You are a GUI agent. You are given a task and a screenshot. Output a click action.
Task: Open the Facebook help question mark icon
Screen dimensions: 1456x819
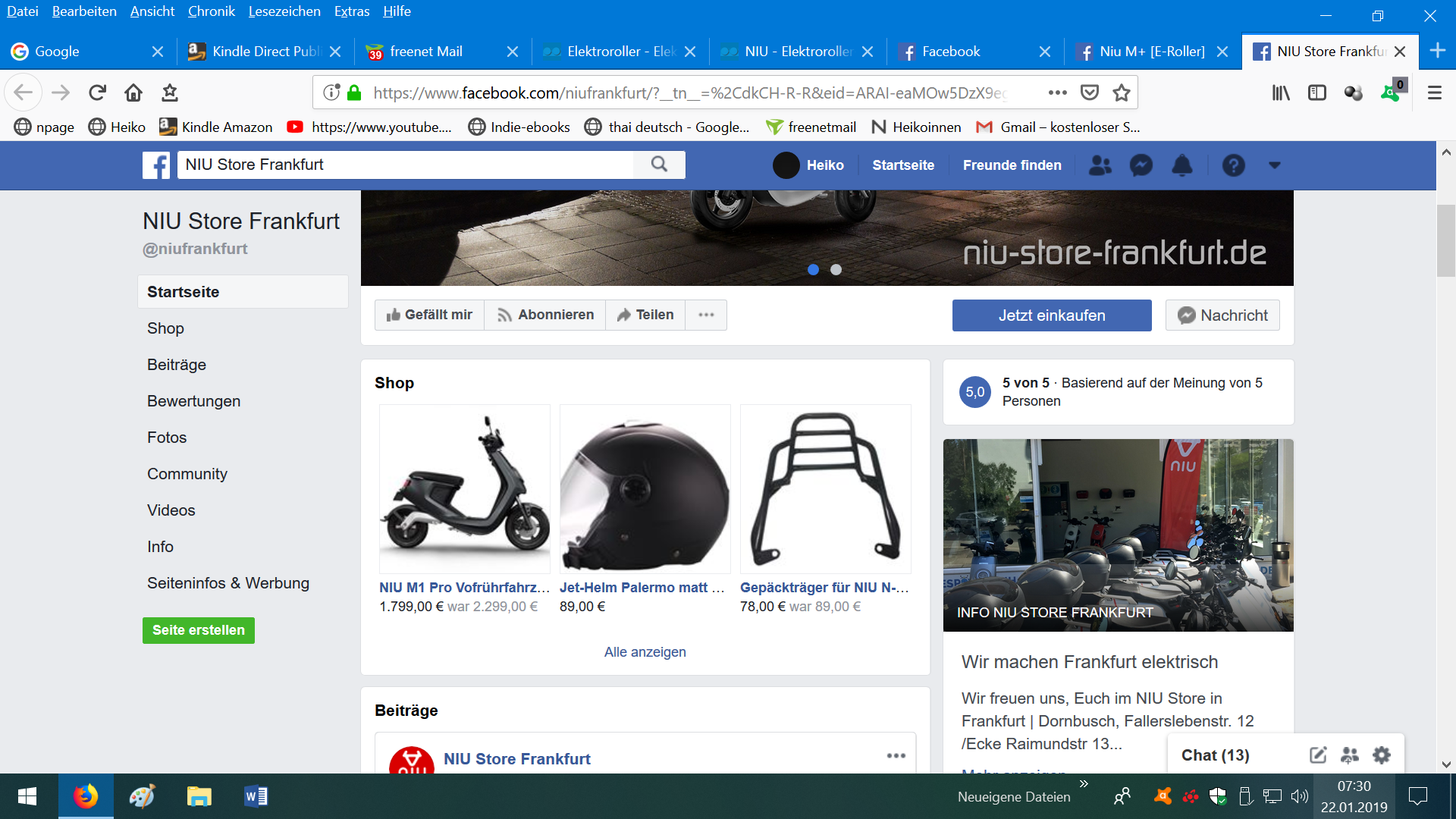(x=1233, y=165)
